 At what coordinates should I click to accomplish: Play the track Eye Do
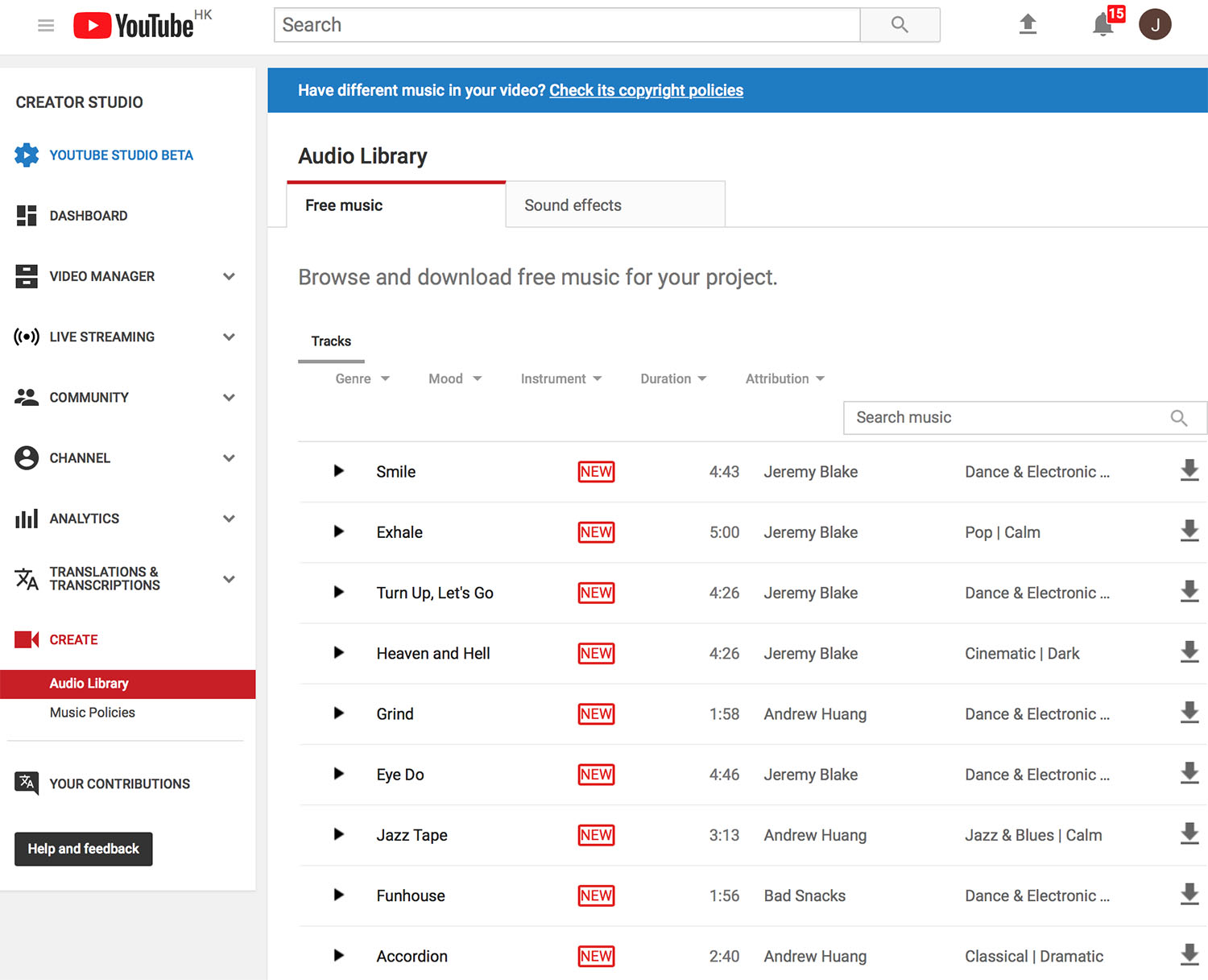(339, 774)
